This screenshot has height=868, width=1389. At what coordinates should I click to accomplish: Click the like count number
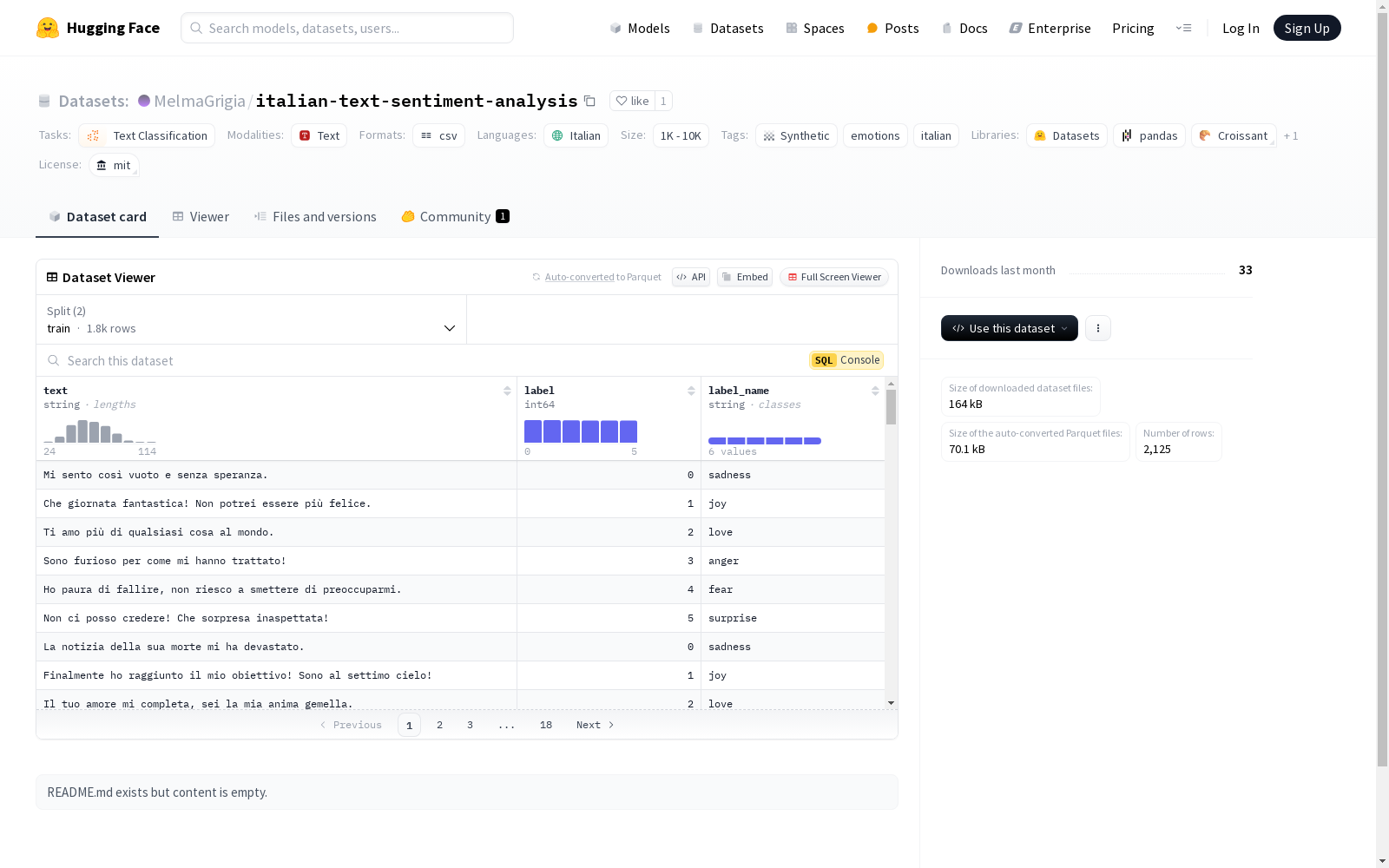pos(663,101)
